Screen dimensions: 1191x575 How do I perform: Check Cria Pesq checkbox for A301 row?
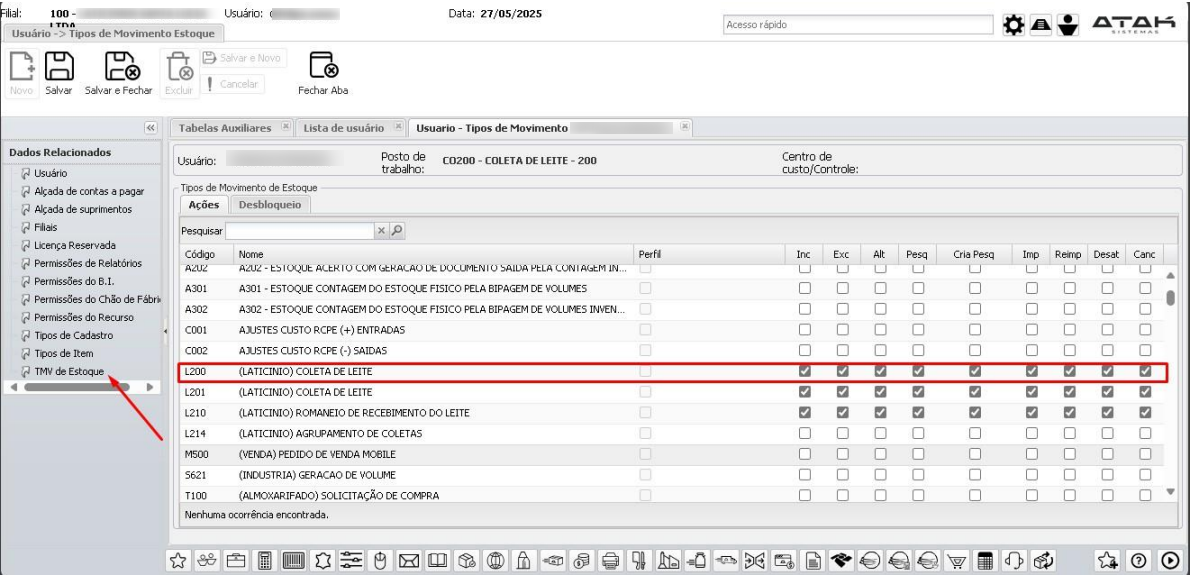(975, 288)
